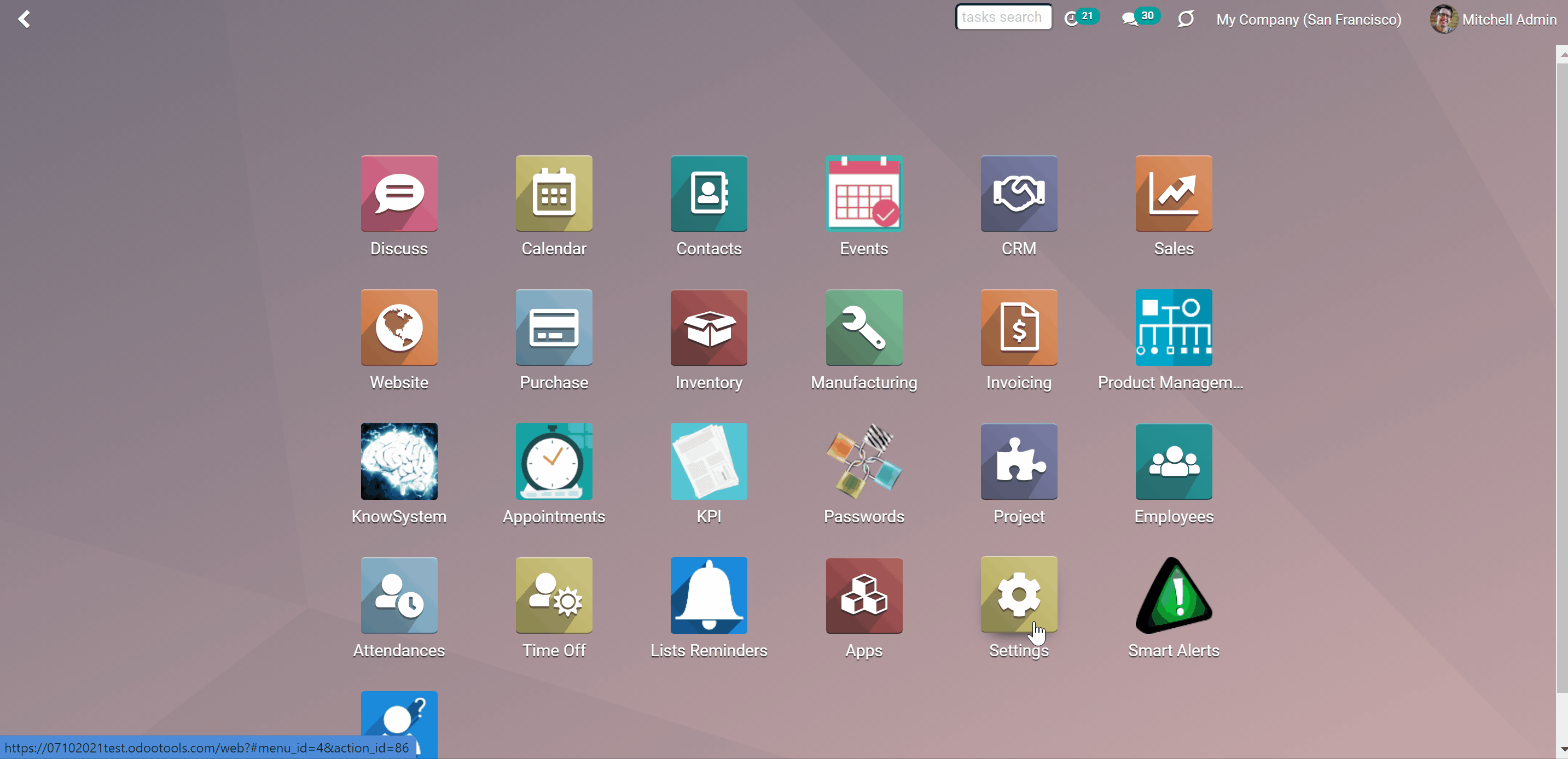Click the back arrow in top bar
1568x759 pixels.
click(24, 19)
